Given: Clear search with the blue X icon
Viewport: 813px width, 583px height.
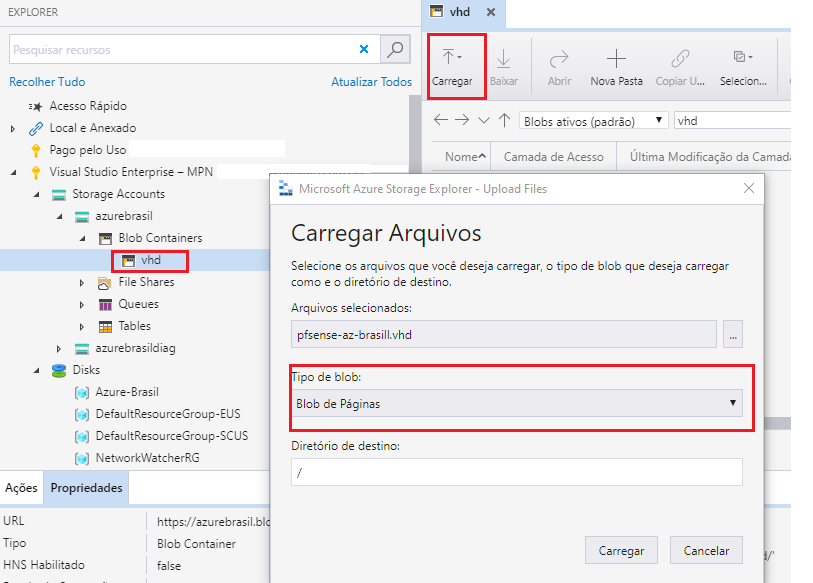Looking at the screenshot, I should click(364, 49).
